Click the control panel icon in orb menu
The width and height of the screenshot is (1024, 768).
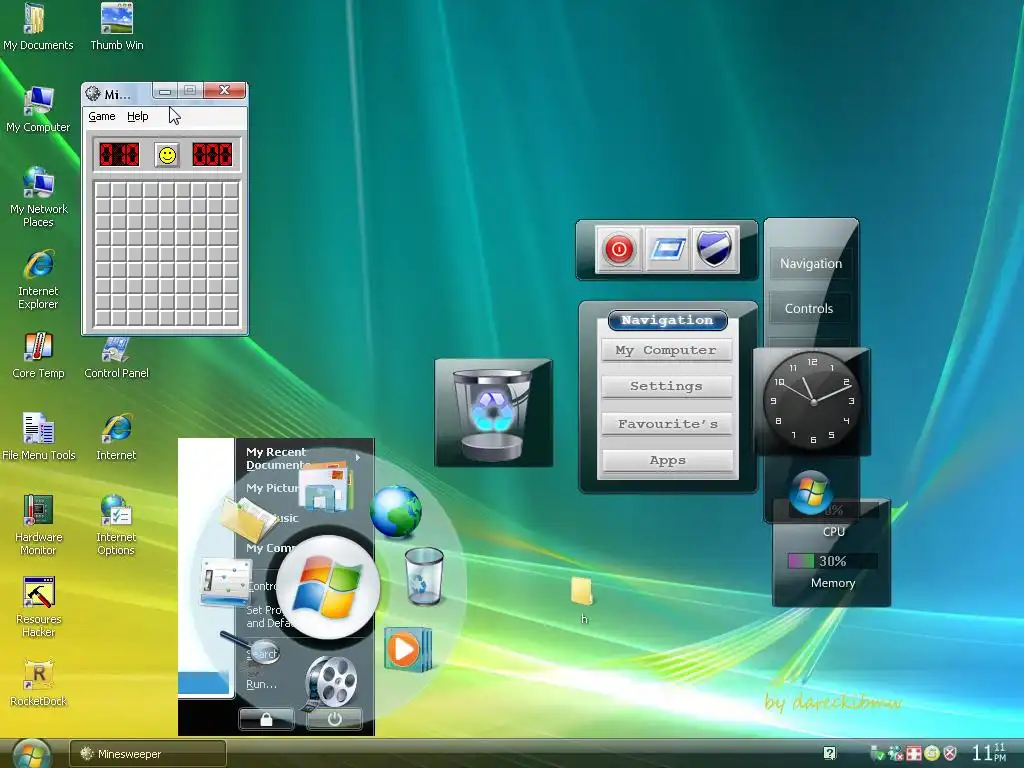coord(225,581)
